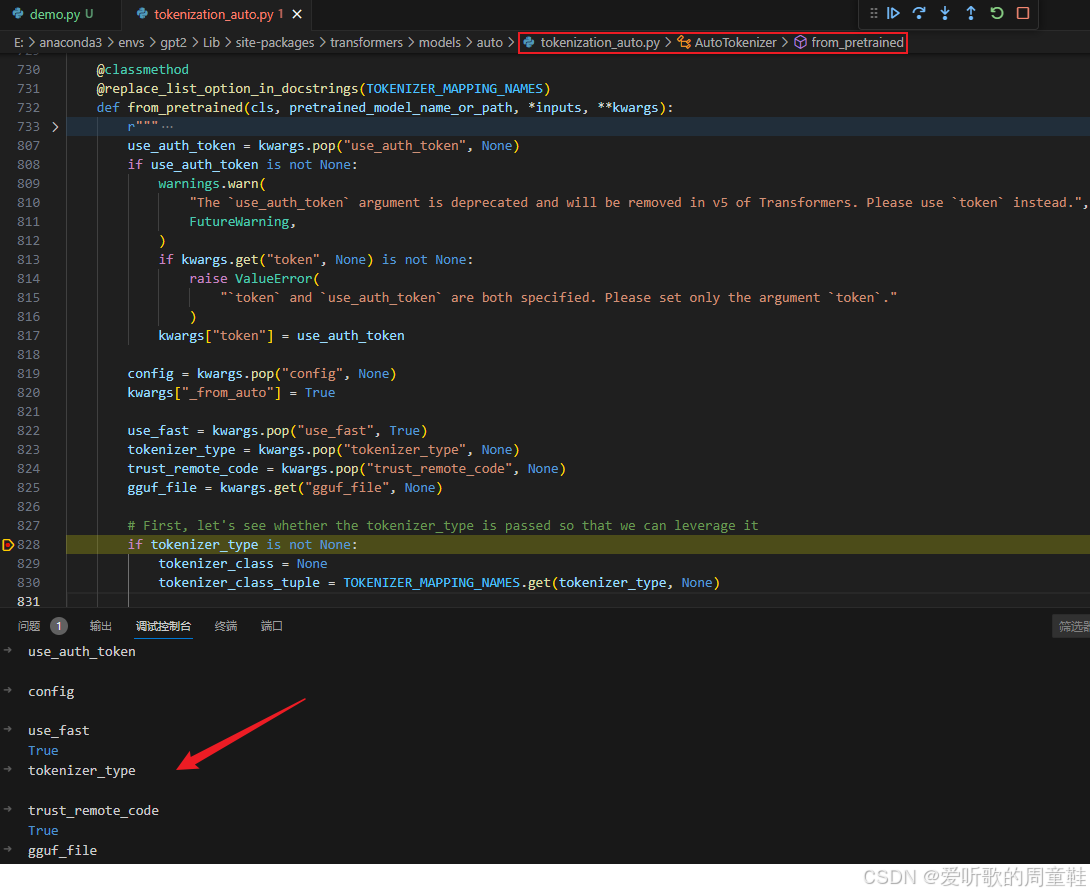1090x894 pixels.
Task: Close the tokenization_auto.py tab
Action: click(x=297, y=14)
